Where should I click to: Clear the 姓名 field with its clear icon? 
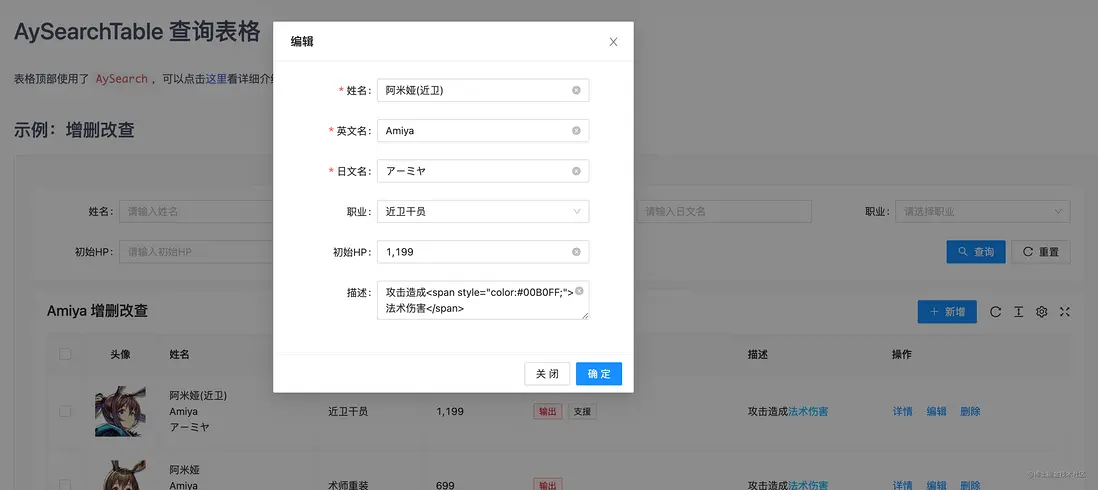576,90
